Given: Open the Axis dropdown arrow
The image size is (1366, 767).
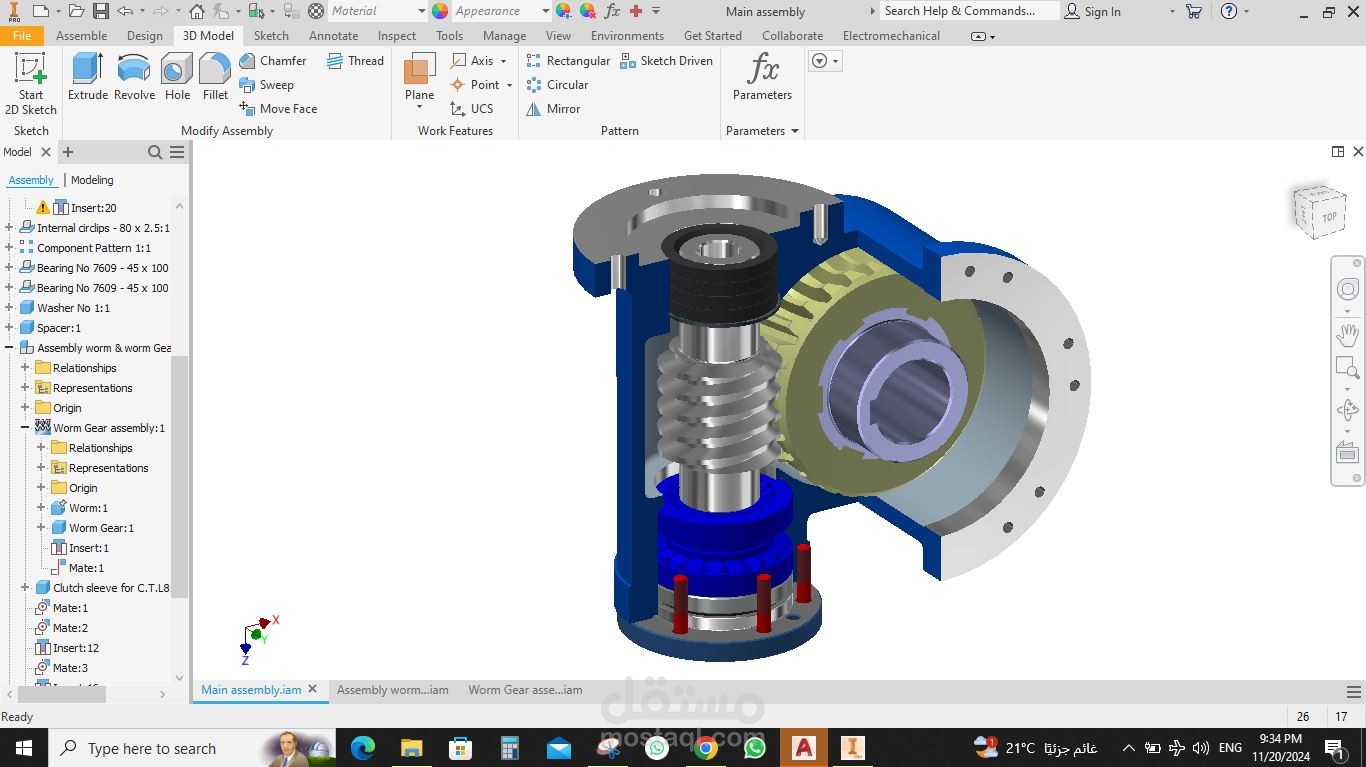Looking at the screenshot, I should [x=503, y=61].
